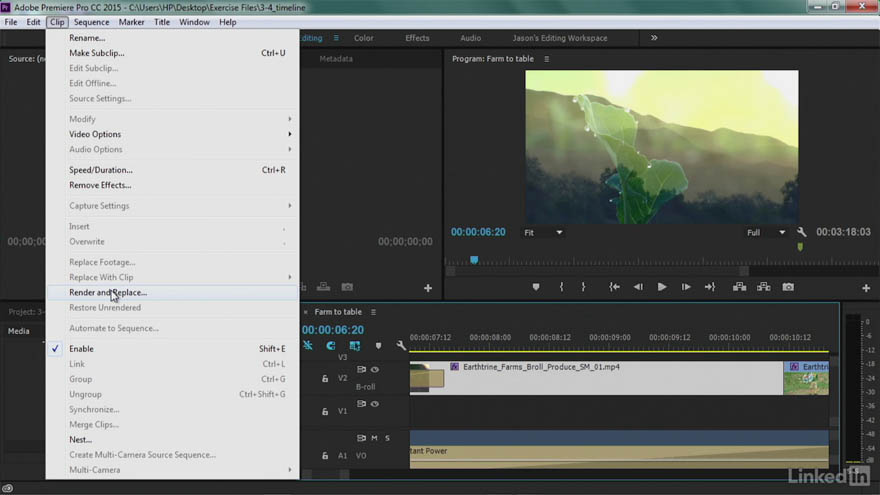Go to Out point in Program monitor
This screenshot has width=880, height=495.
pos(710,287)
